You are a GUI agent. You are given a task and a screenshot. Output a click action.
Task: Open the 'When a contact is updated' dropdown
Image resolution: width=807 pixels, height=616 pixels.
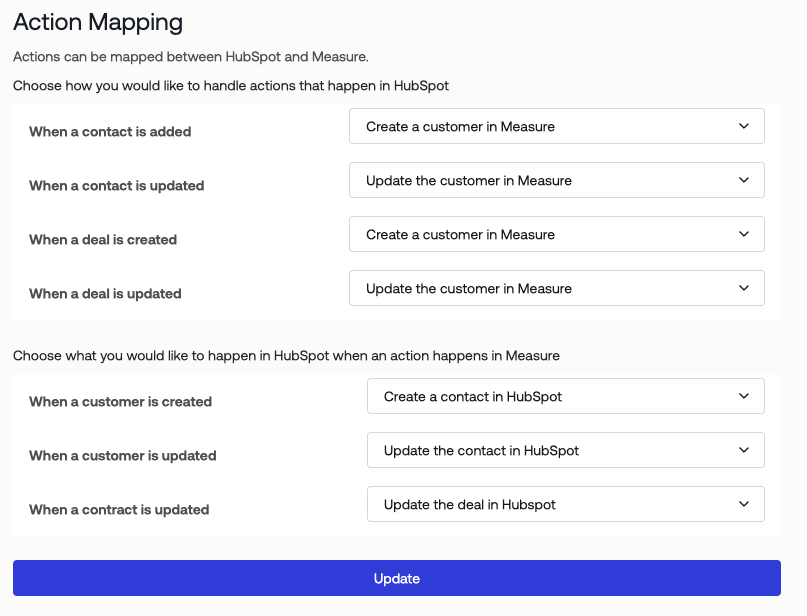click(x=556, y=180)
